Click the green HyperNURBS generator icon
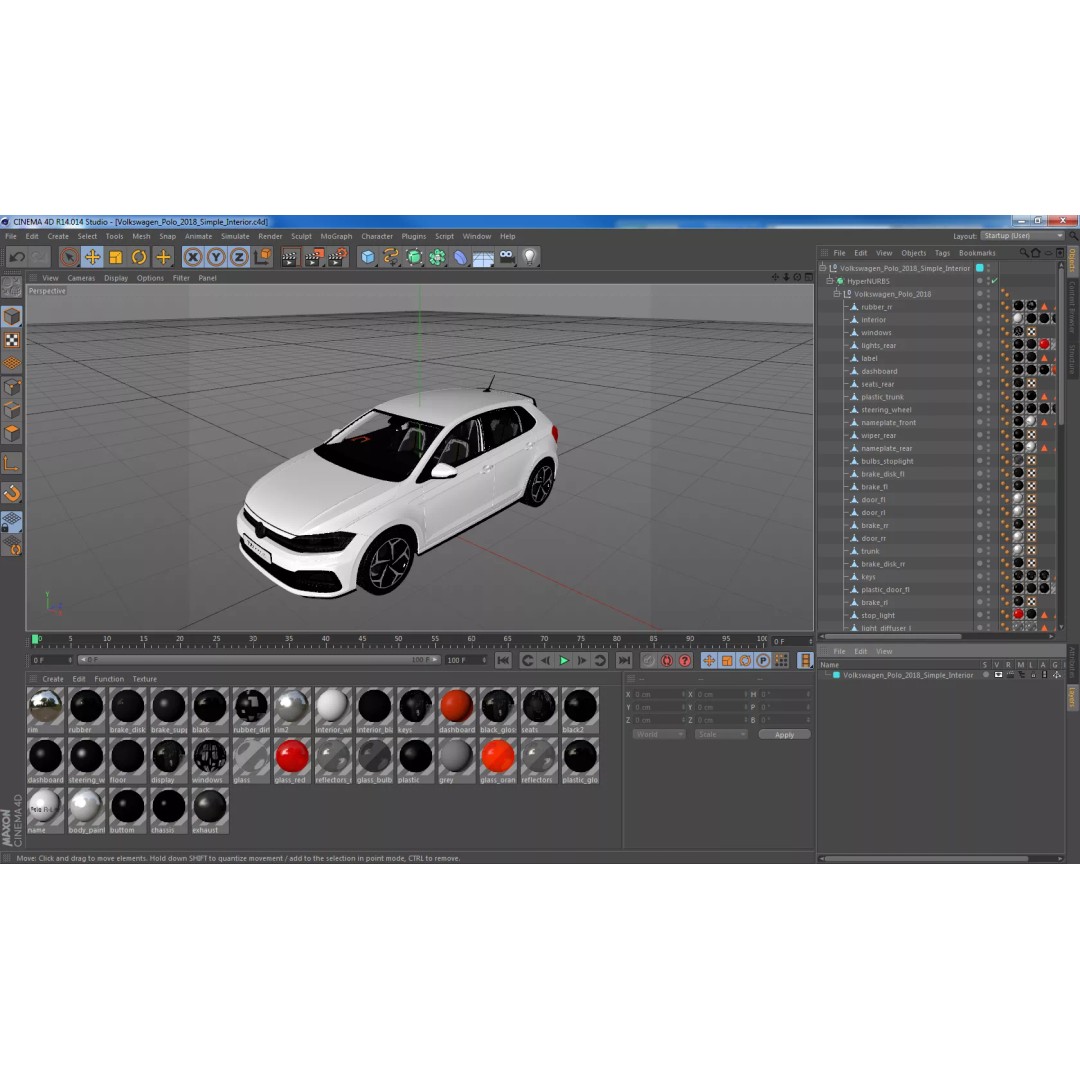This screenshot has height=1080, width=1080. [414, 257]
